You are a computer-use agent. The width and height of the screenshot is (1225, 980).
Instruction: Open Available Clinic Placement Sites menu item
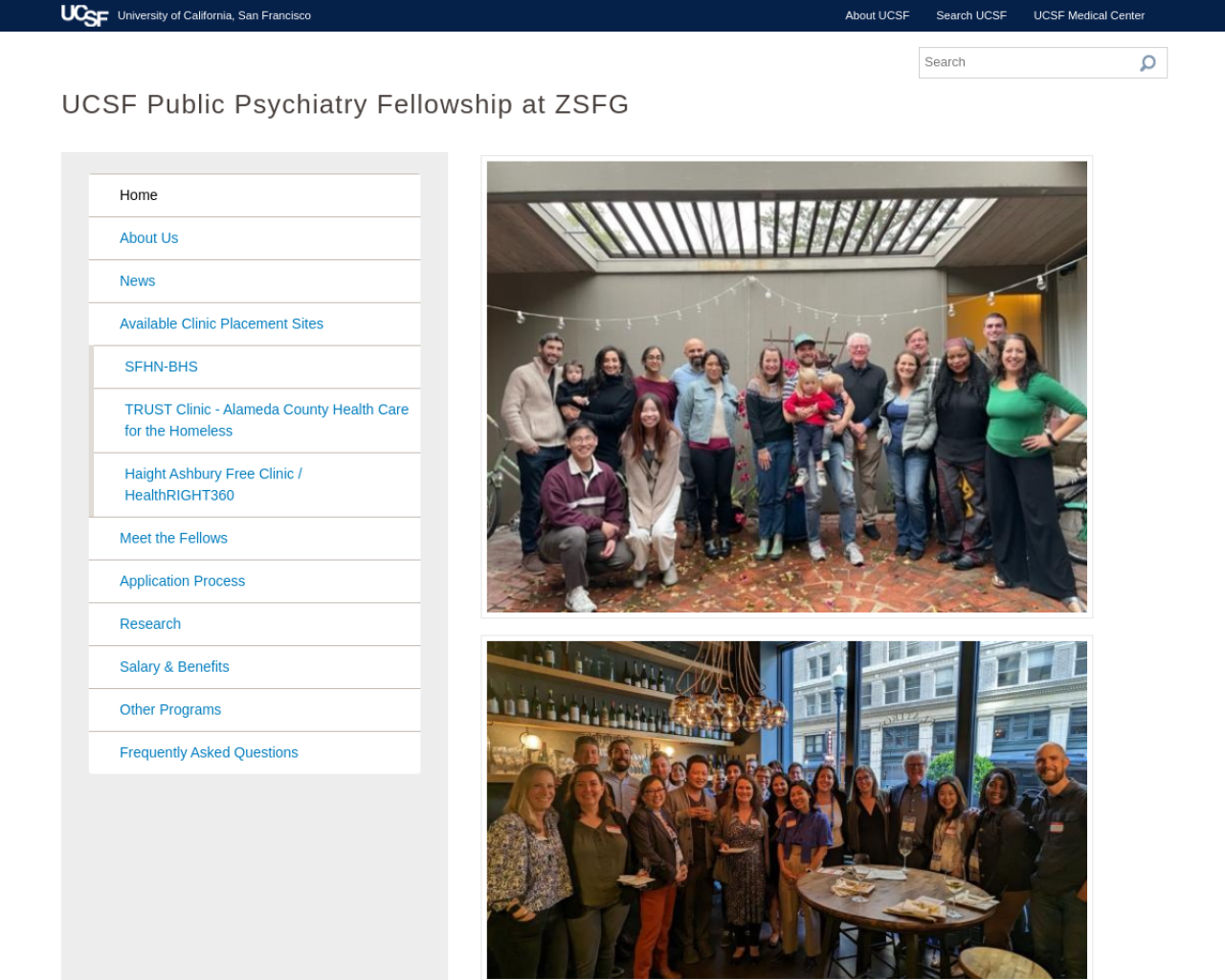[255, 324]
